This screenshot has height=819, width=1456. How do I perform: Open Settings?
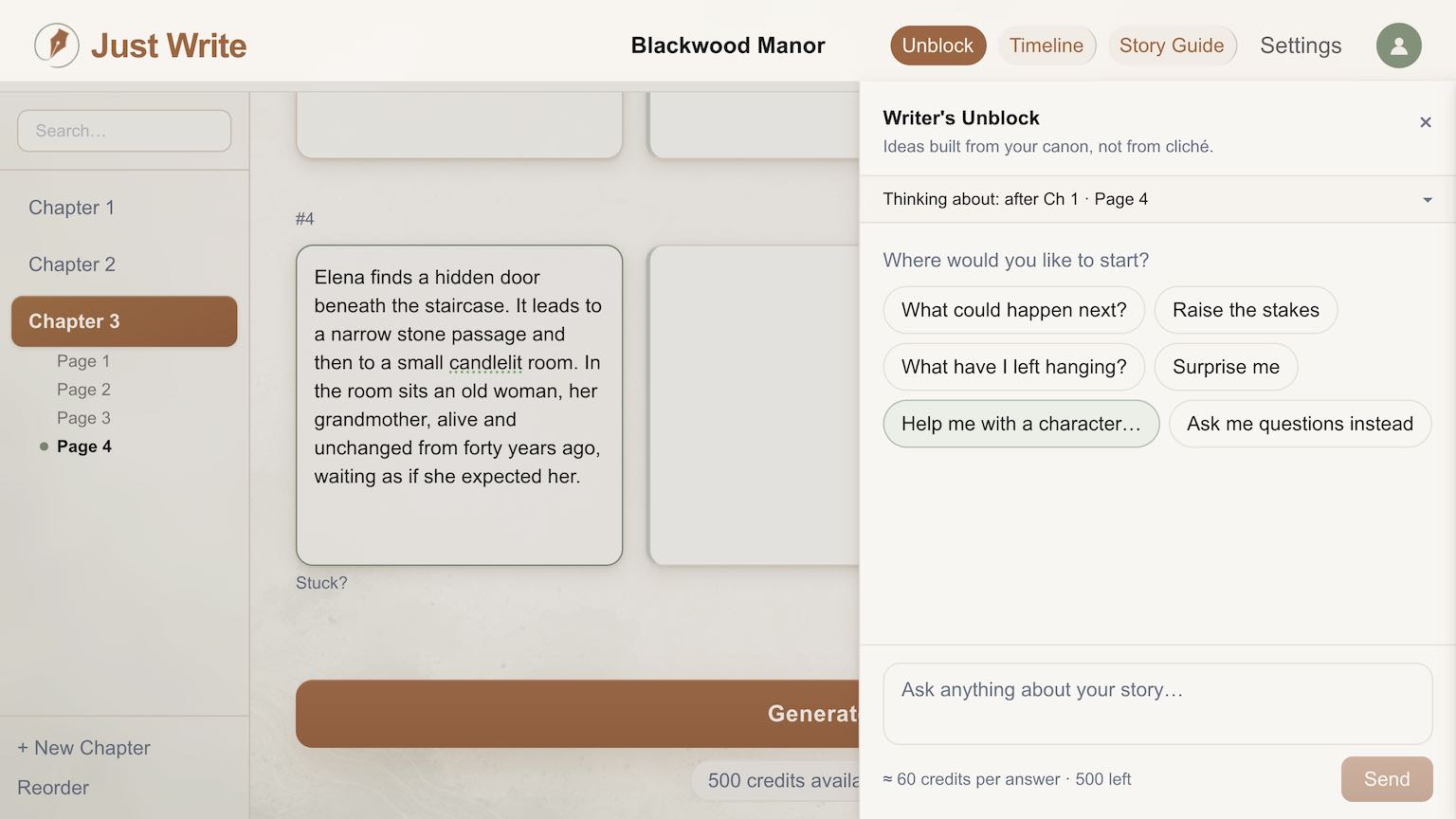pyautogui.click(x=1301, y=45)
